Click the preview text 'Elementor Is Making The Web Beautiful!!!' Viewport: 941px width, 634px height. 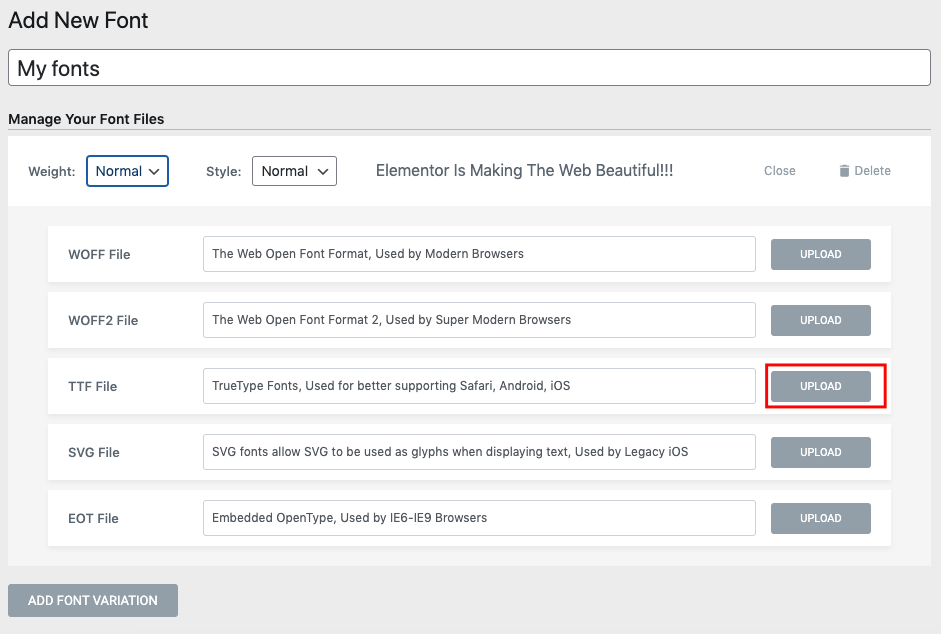[x=525, y=171]
